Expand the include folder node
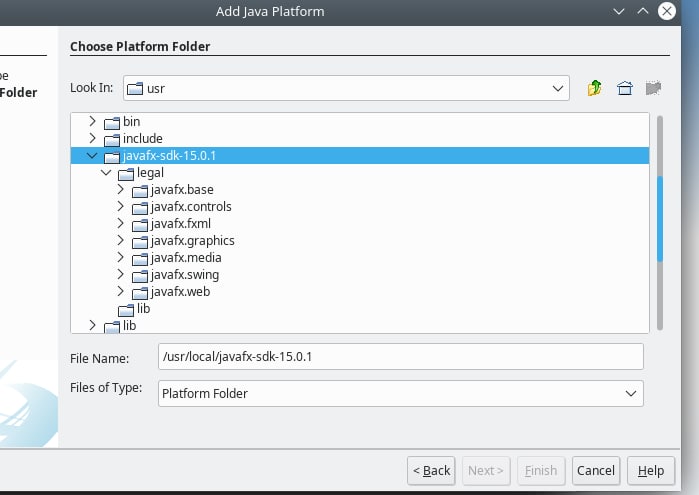Image resolution: width=699 pixels, height=495 pixels. click(x=92, y=138)
